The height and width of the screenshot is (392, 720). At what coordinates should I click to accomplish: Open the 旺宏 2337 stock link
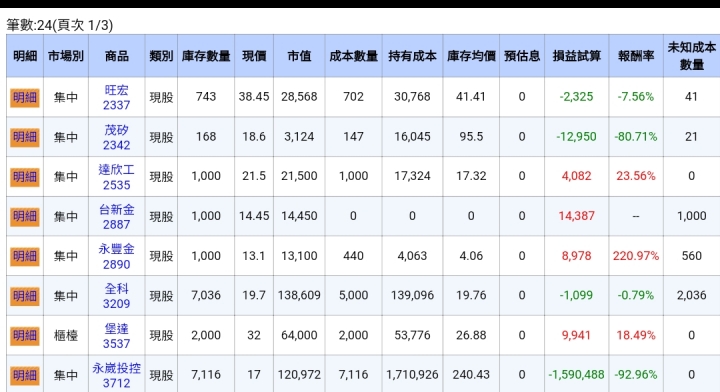[x=117, y=97]
